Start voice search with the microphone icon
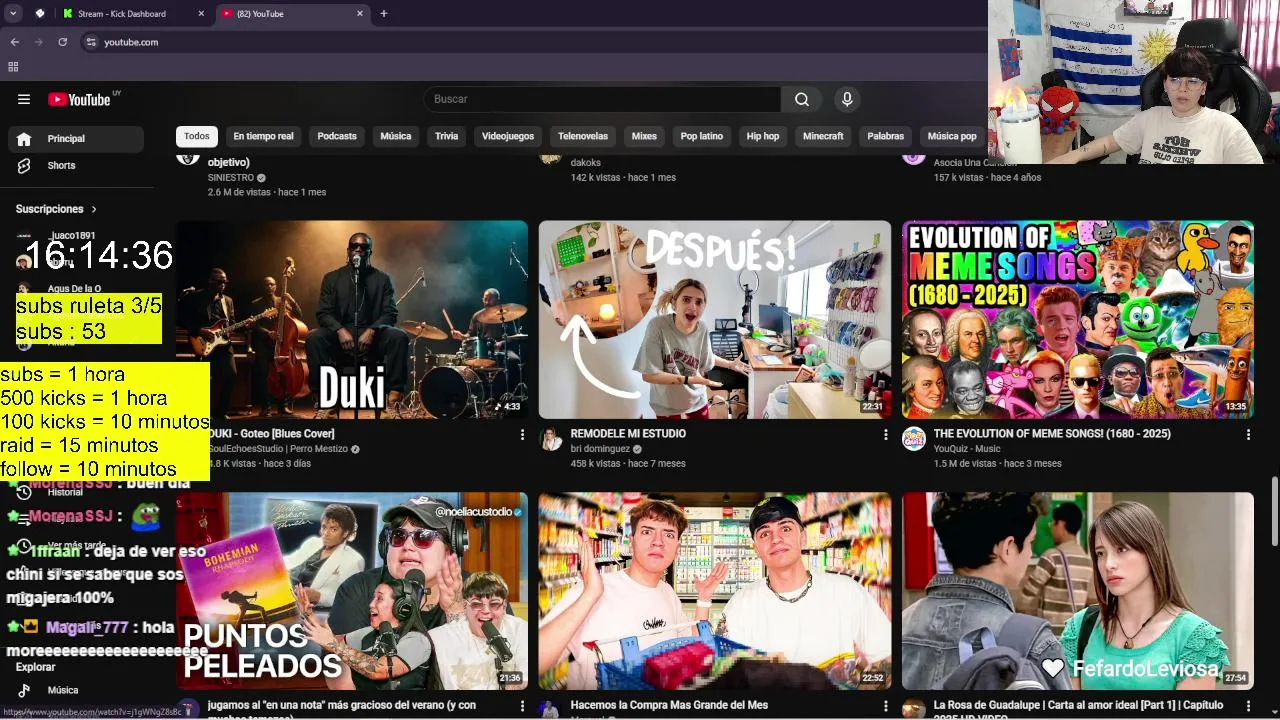Screen dimensions: 1280x720 (x=847, y=99)
